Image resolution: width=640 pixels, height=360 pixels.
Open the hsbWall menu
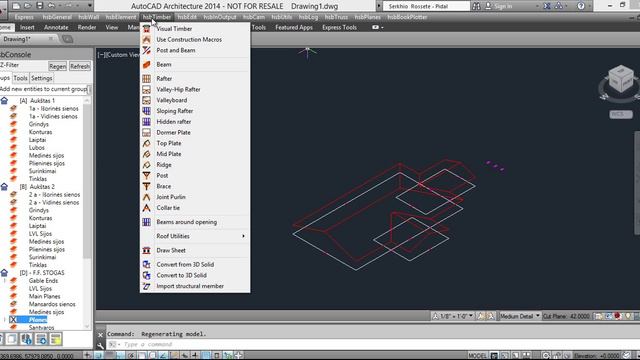89,17
